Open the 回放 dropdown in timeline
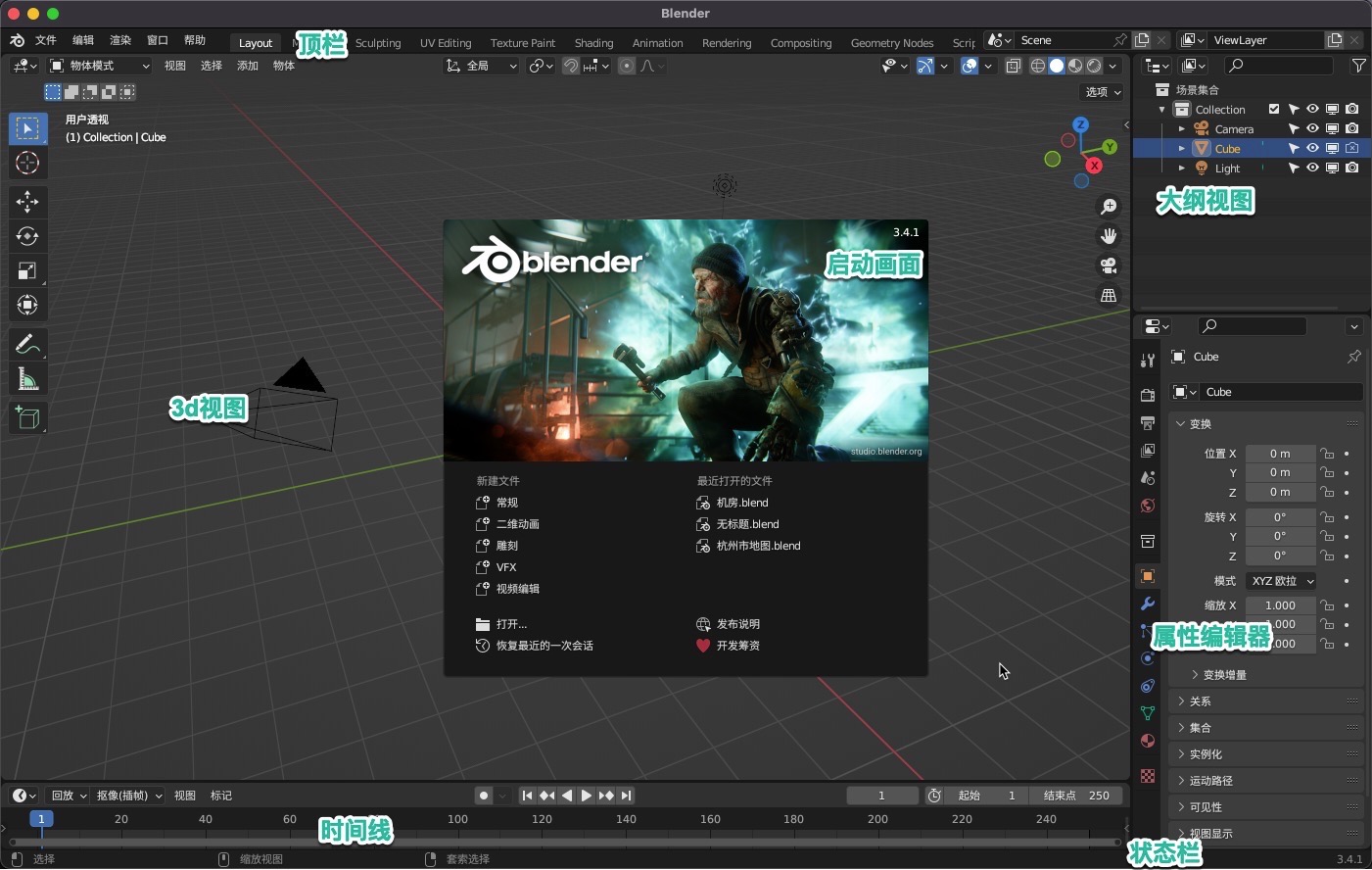1372x870 pixels. tap(69, 796)
